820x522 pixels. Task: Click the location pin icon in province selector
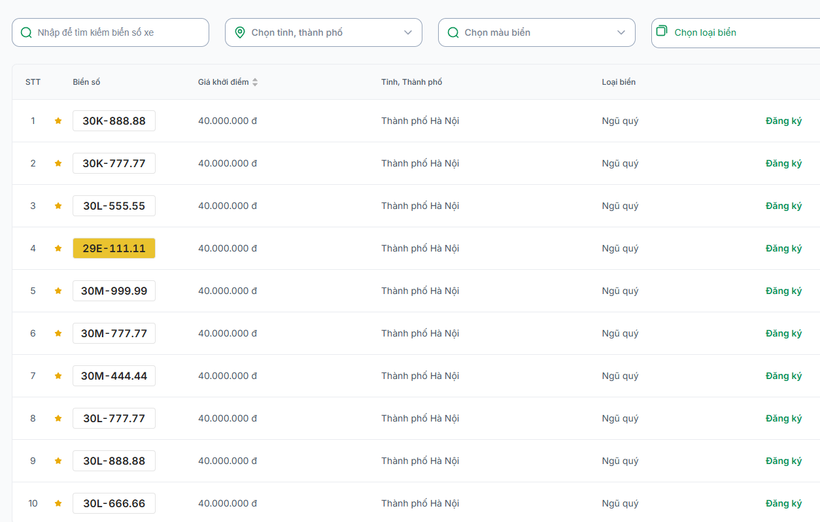click(240, 33)
